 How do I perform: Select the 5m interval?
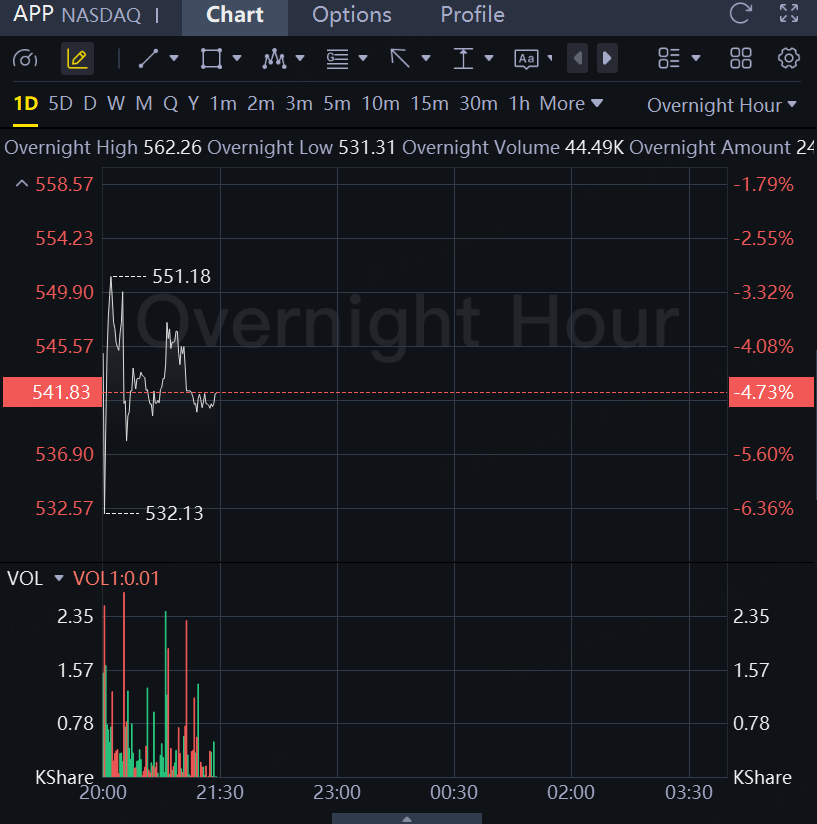pyautogui.click(x=337, y=104)
